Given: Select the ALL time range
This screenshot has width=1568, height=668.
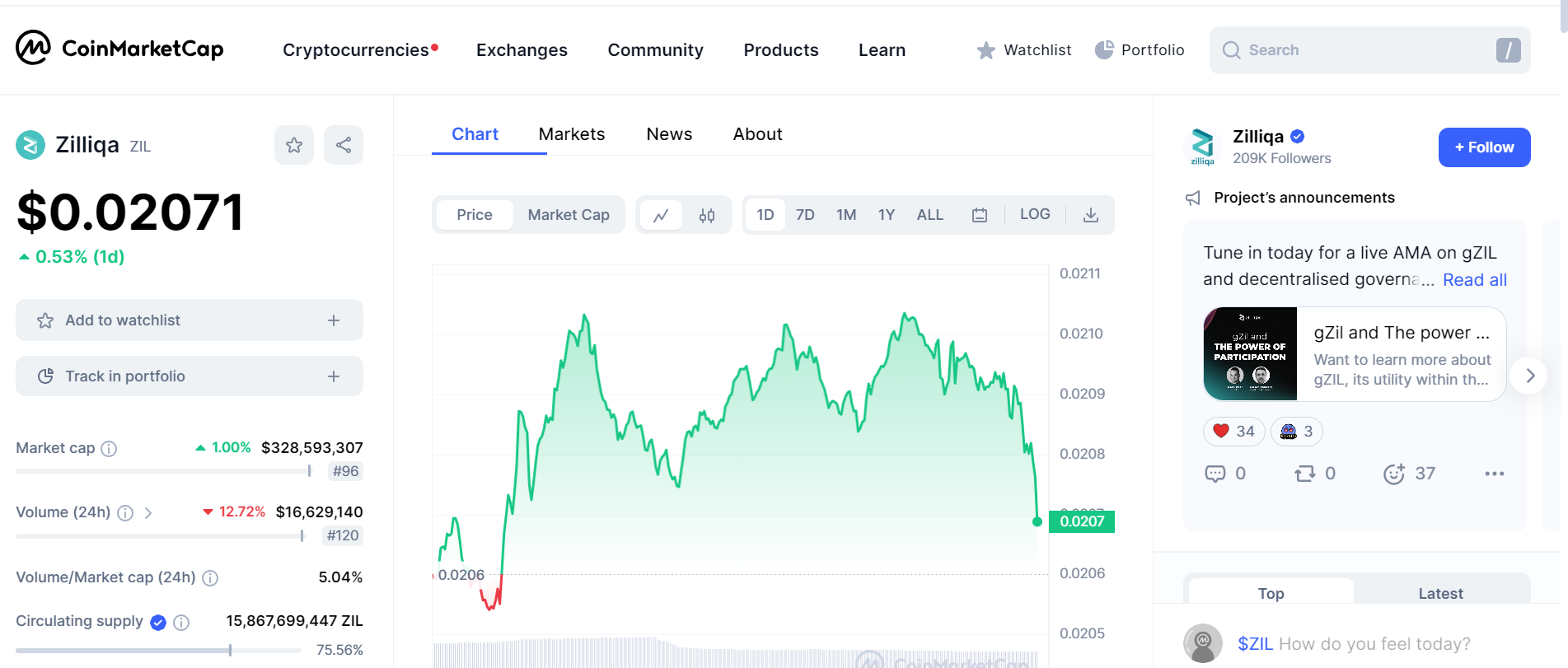Looking at the screenshot, I should tap(930, 215).
